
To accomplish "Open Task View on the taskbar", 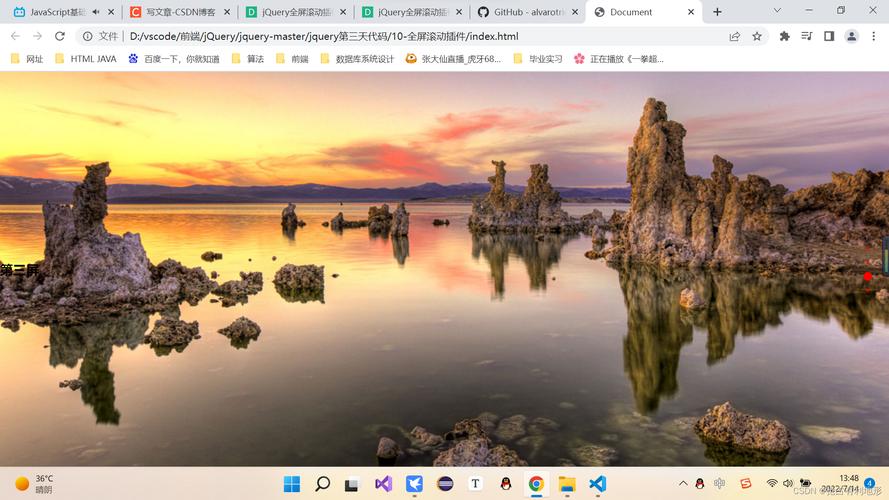I will [x=352, y=485].
